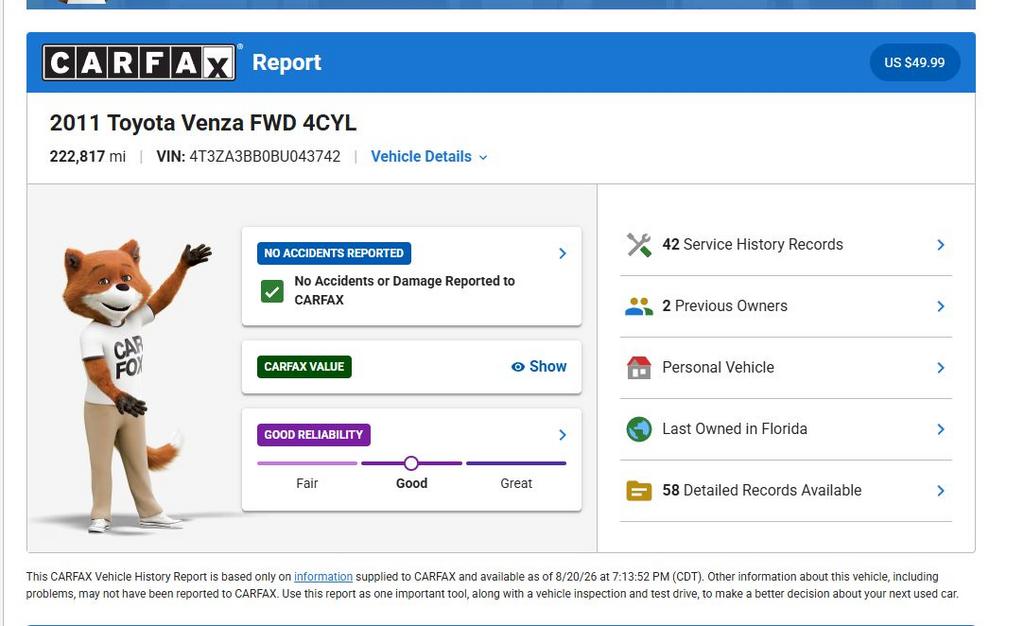This screenshot has width=1024, height=626.
Task: Click the reliability slider handle at Good
Action: point(411,463)
